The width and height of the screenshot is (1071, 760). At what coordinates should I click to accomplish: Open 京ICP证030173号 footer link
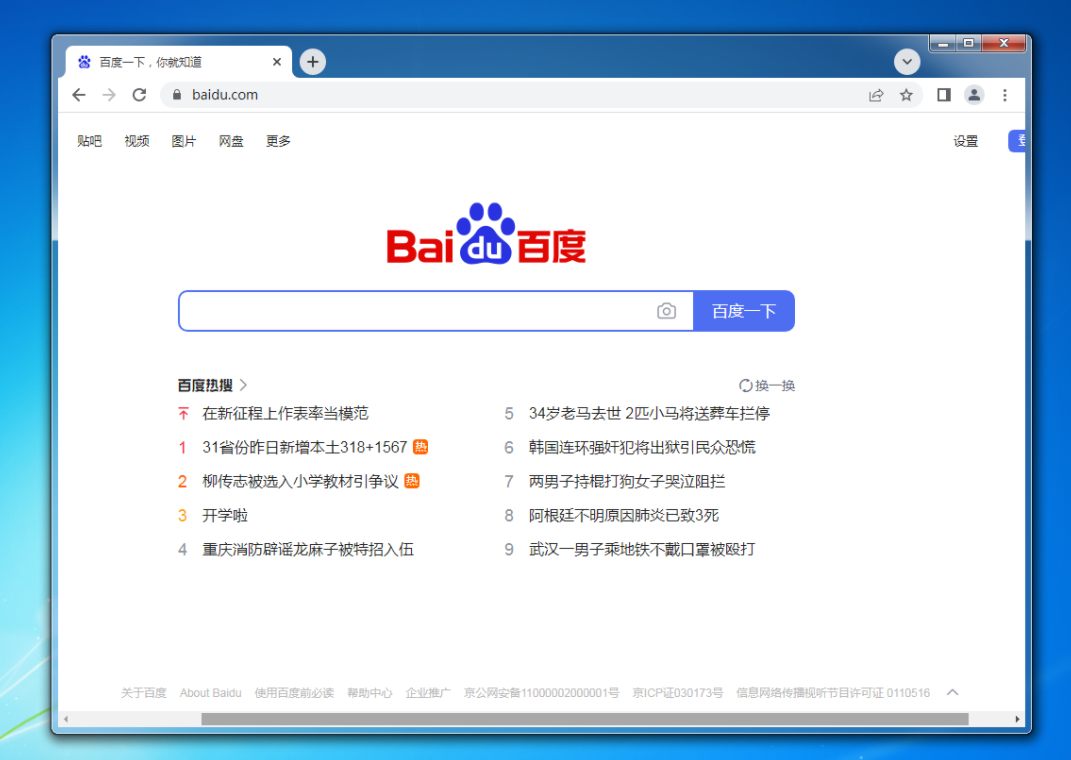[678, 693]
